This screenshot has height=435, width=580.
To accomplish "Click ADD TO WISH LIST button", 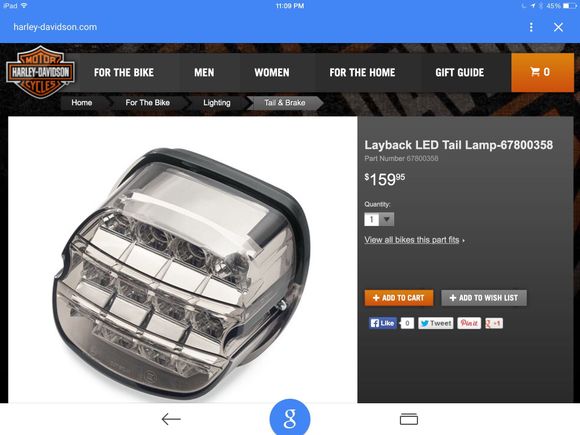I will [484, 298].
